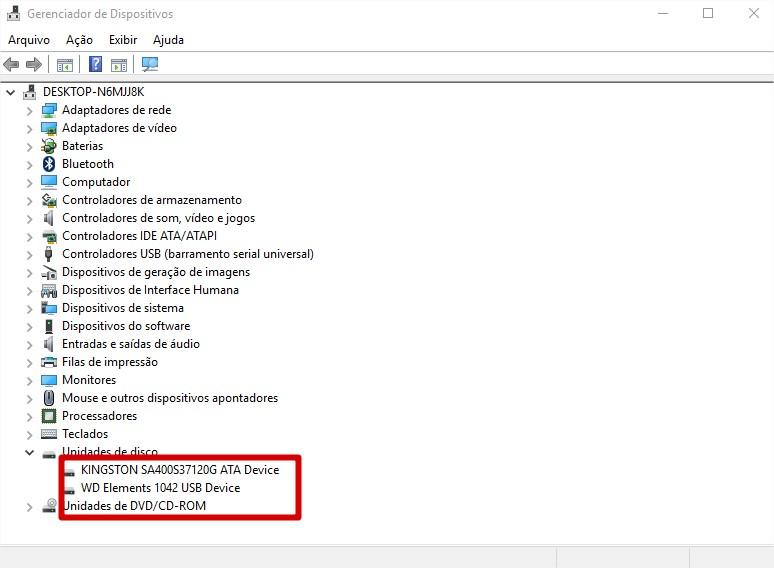
Task: Expand the Entradas e saídas de áudio node
Action: (x=30, y=344)
